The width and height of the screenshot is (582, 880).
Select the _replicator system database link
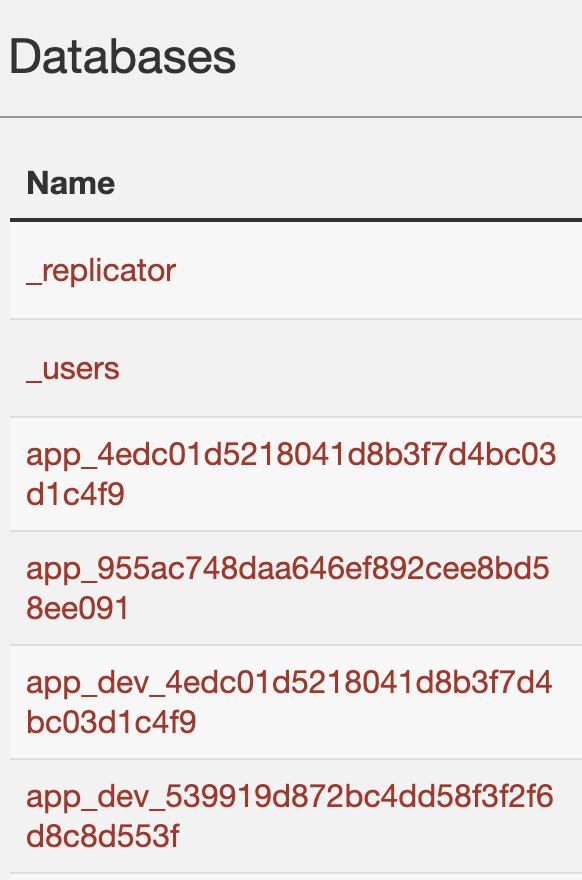[100, 271]
